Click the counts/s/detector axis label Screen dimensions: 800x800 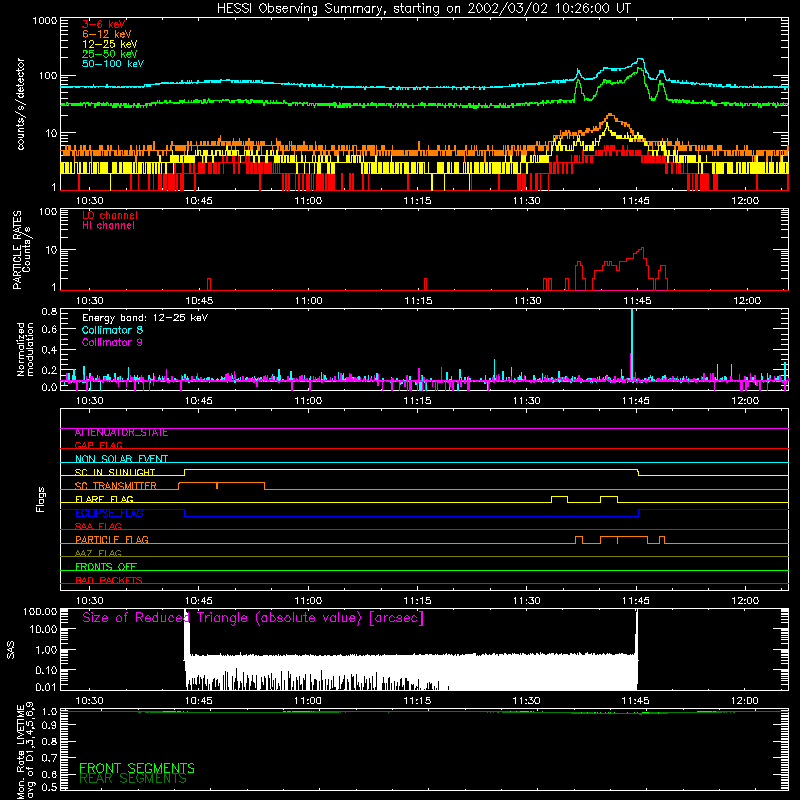pyautogui.click(x=21, y=104)
